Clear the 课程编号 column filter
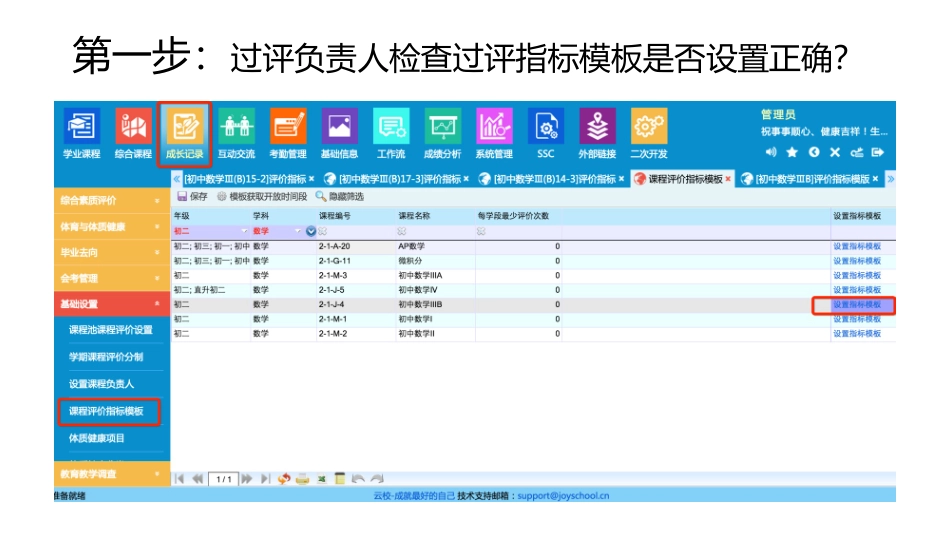The image size is (950, 535). point(323,231)
